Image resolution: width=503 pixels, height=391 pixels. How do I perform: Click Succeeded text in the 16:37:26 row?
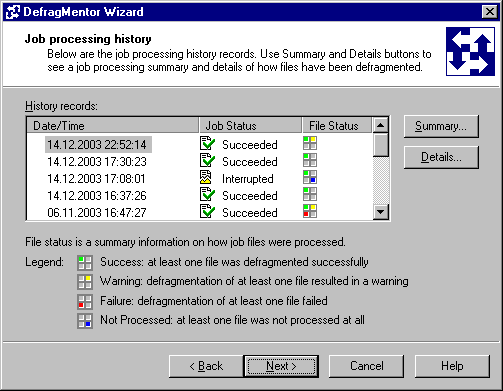coord(250,196)
